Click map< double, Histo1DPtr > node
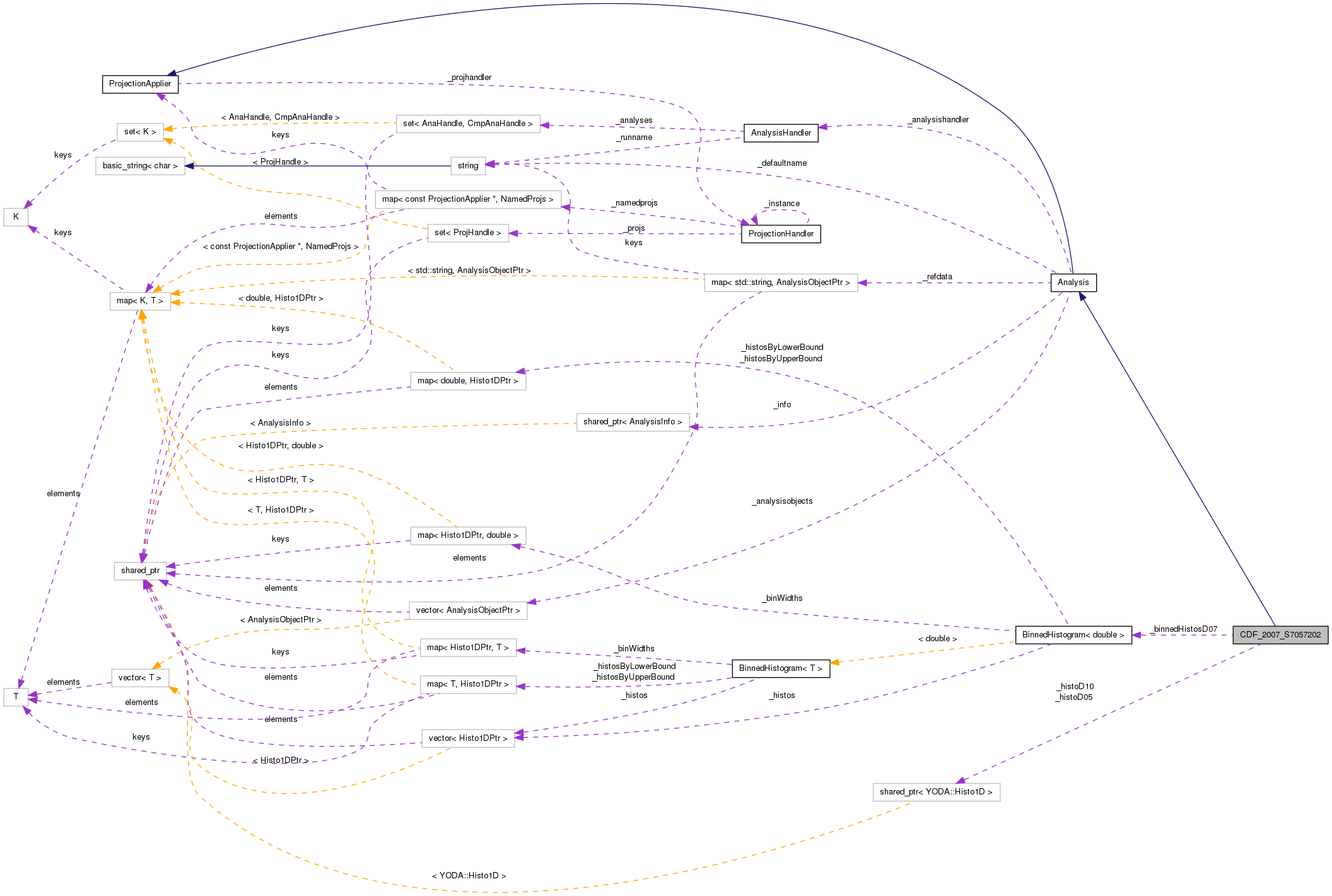 pyautogui.click(x=468, y=381)
